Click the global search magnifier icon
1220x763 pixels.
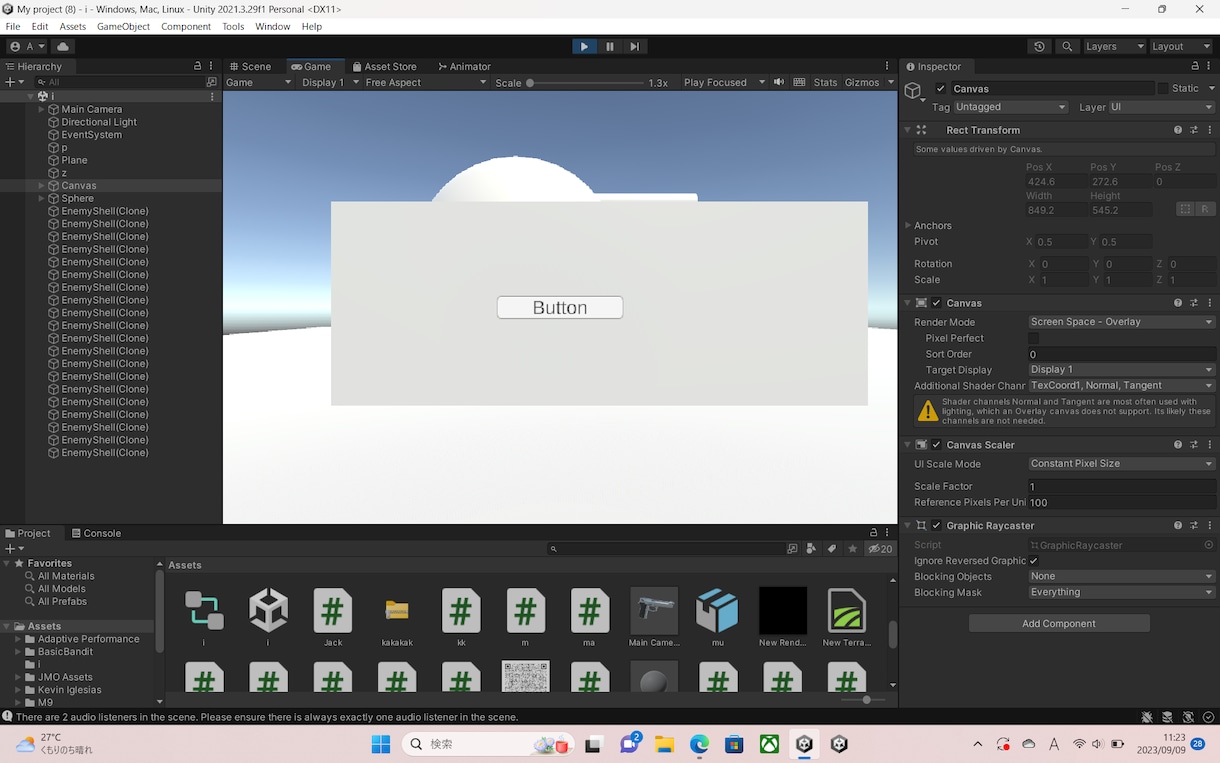(x=1067, y=46)
